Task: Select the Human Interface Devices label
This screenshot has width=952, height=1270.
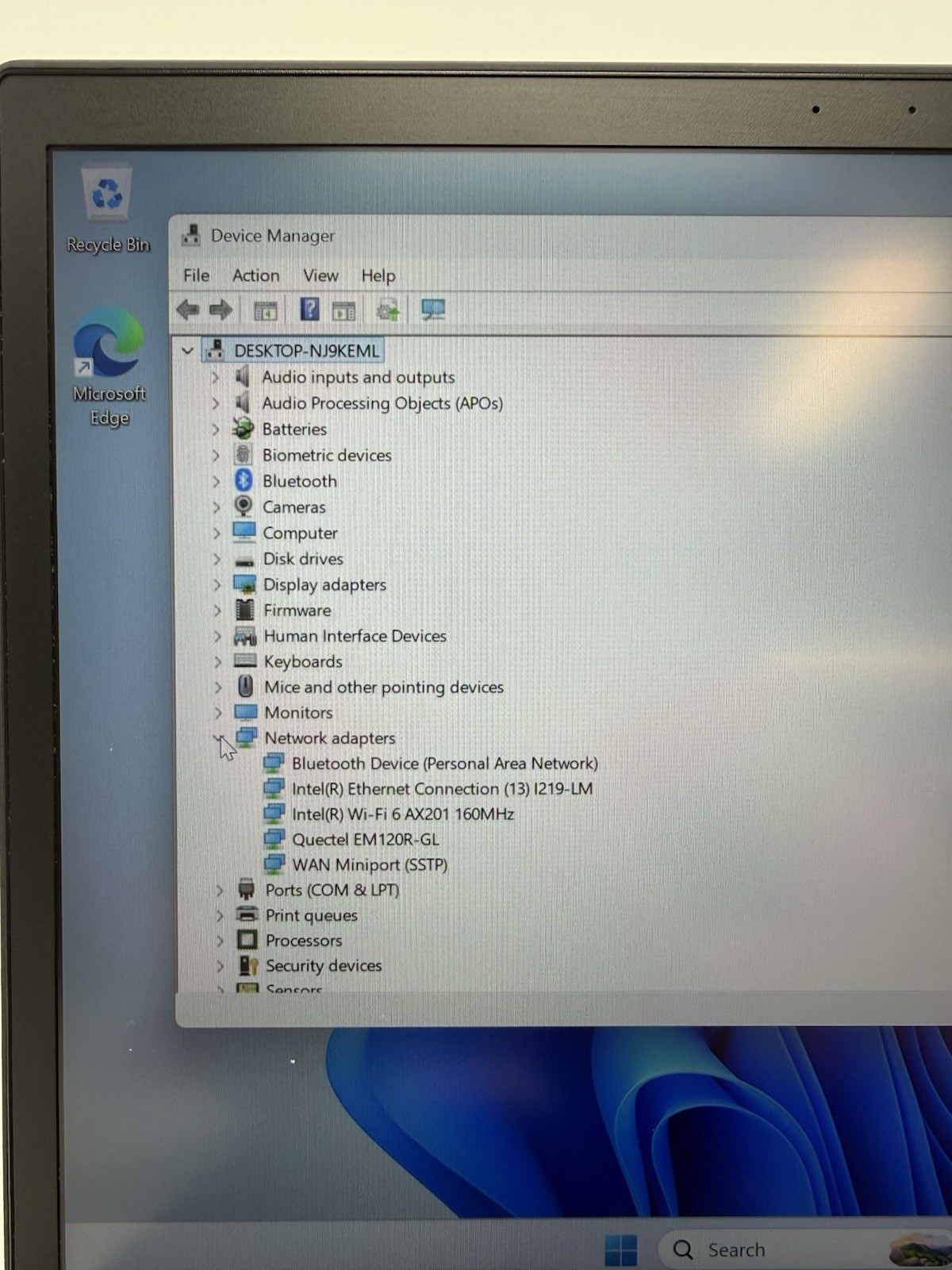Action: pos(355,636)
